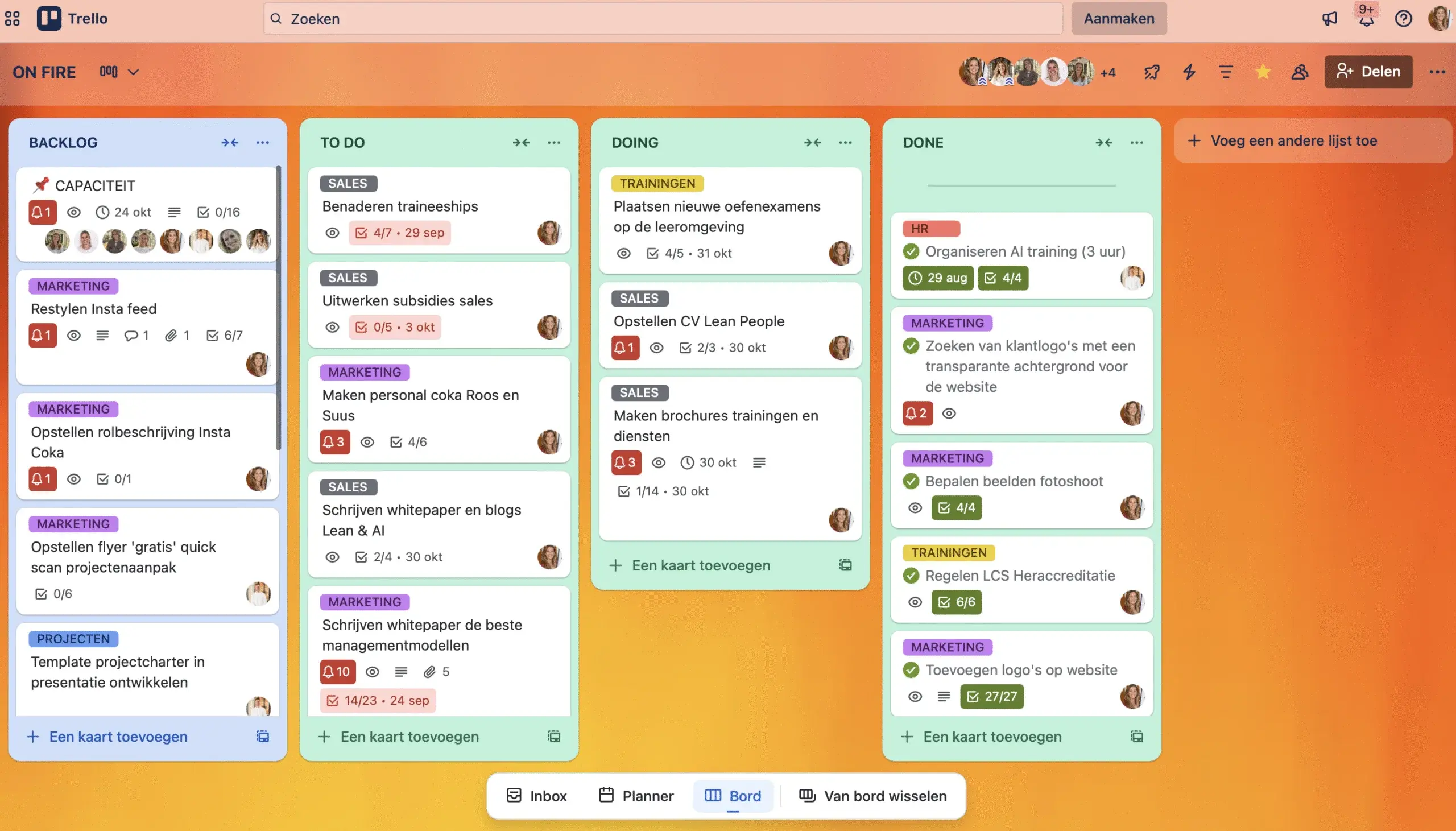Click template icon in TO DO list footer

pyautogui.click(x=554, y=736)
